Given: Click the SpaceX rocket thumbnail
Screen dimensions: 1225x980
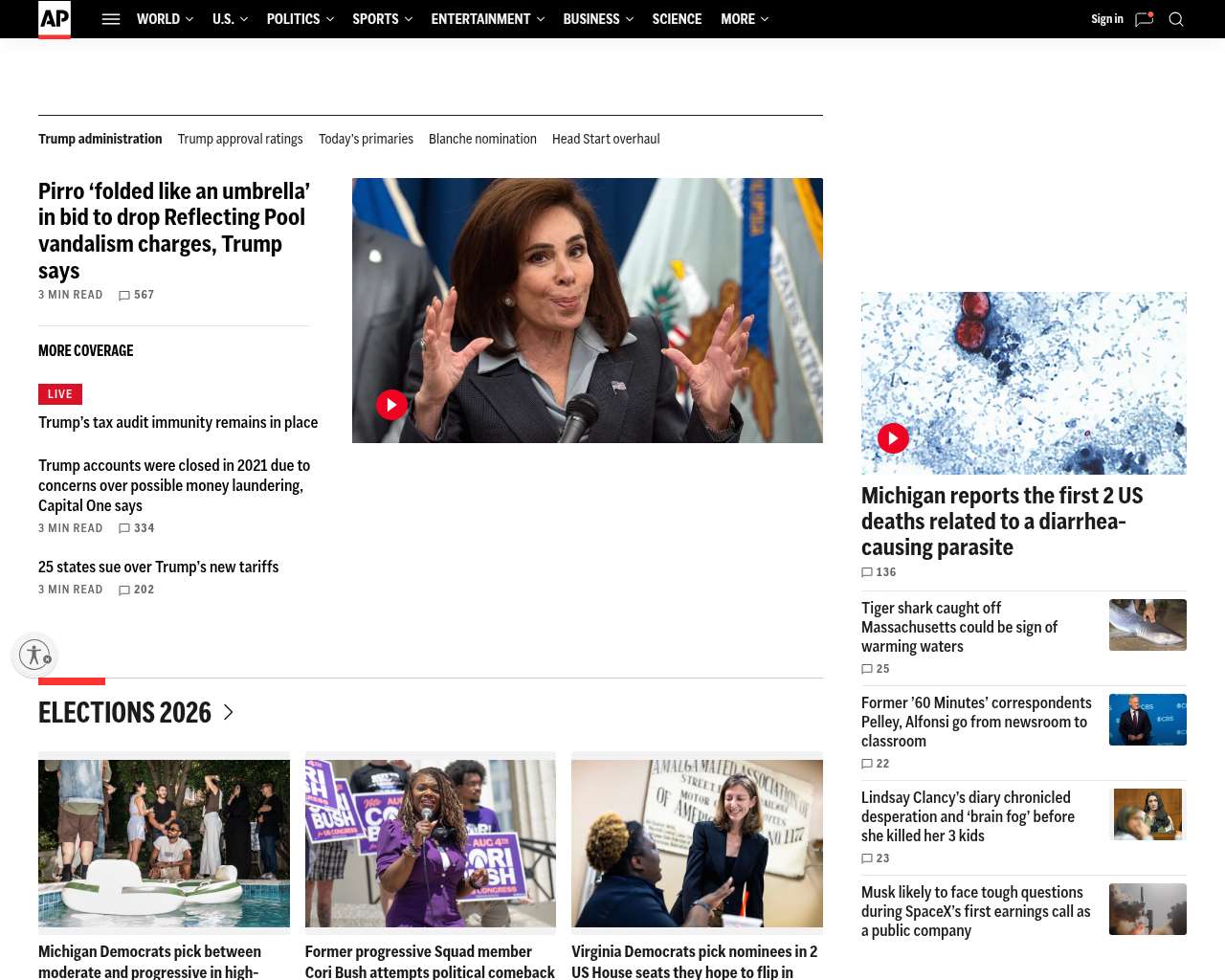Looking at the screenshot, I should 1147,909.
